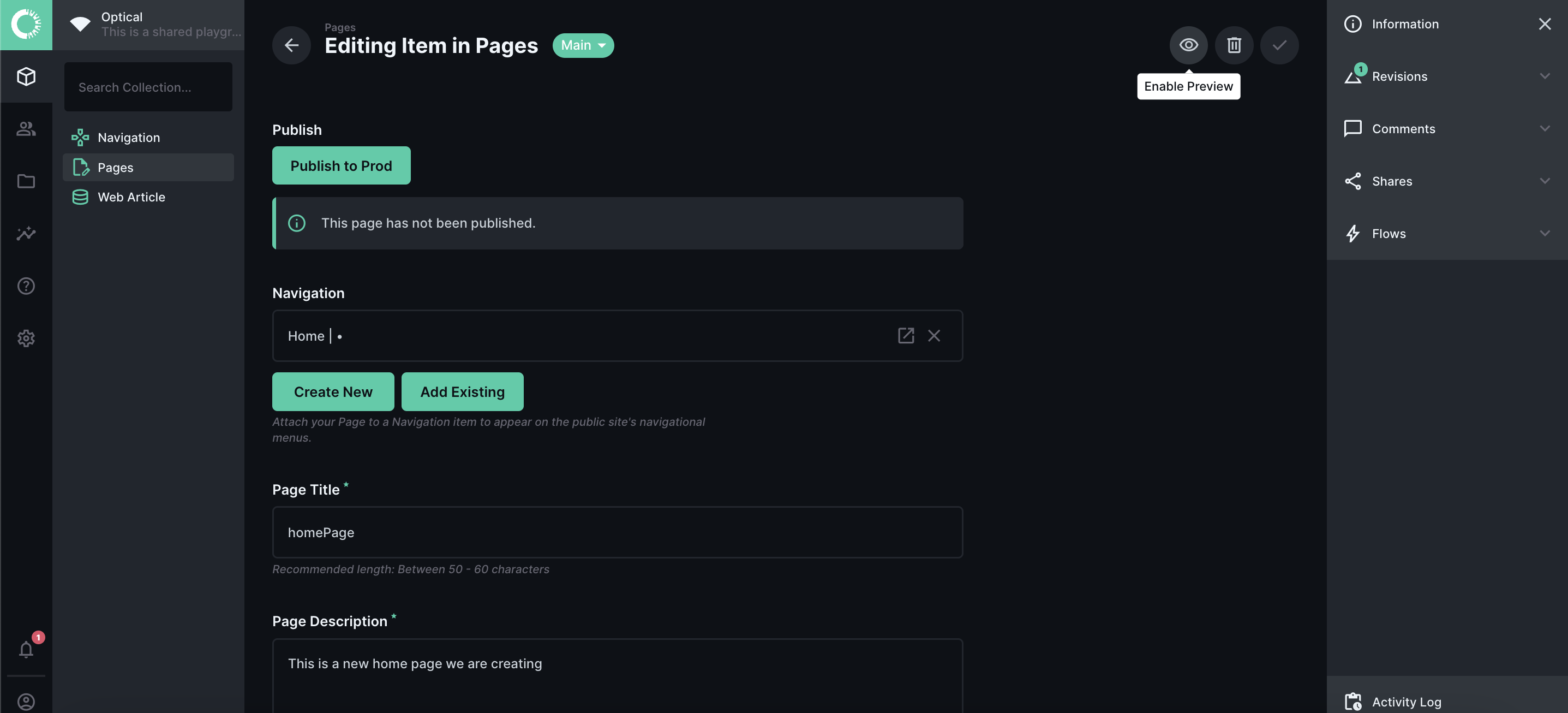Open the Content module cube icon
Image resolution: width=1568 pixels, height=713 pixels.
coord(26,76)
